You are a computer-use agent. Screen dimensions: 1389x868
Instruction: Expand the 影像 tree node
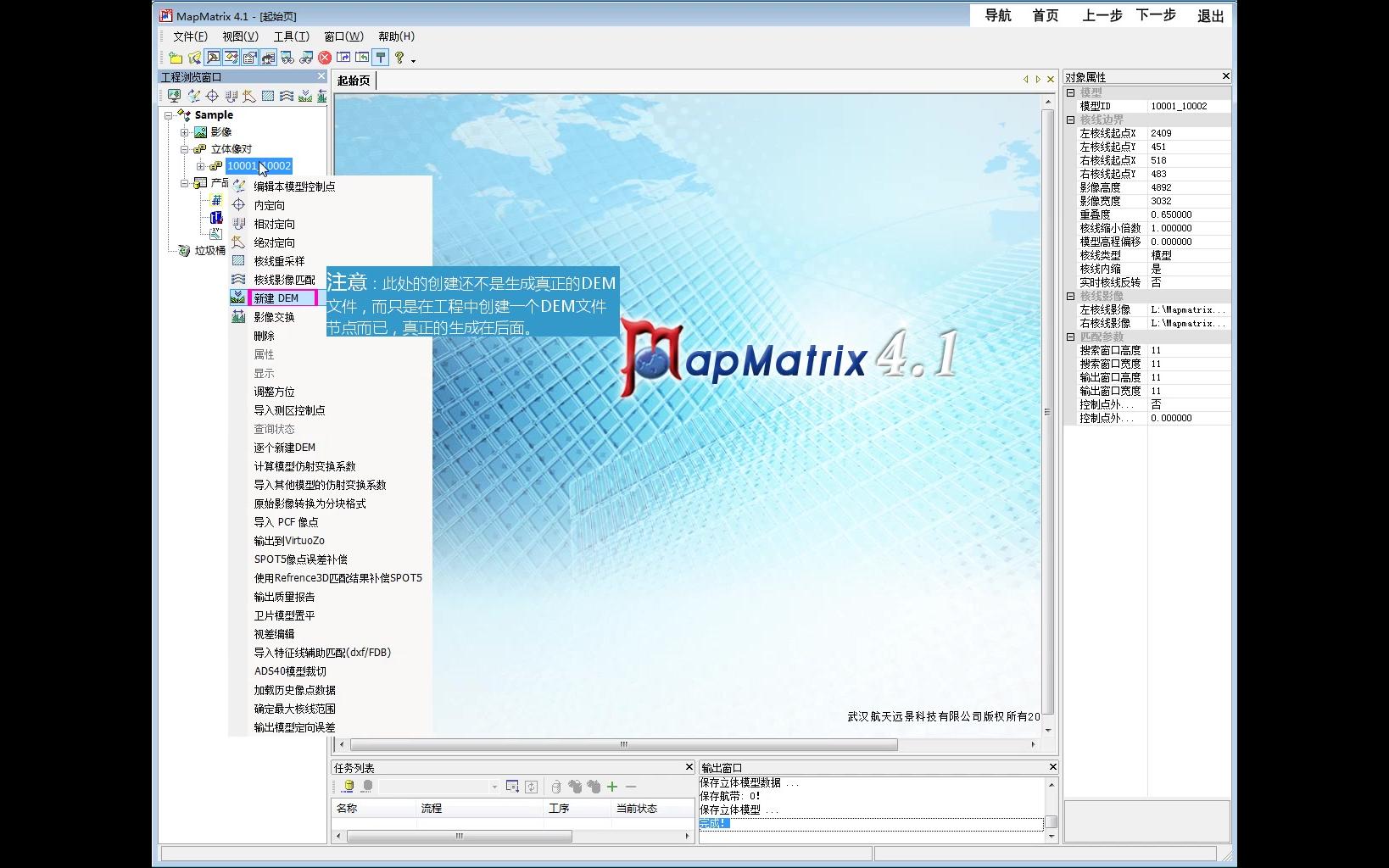(184, 131)
